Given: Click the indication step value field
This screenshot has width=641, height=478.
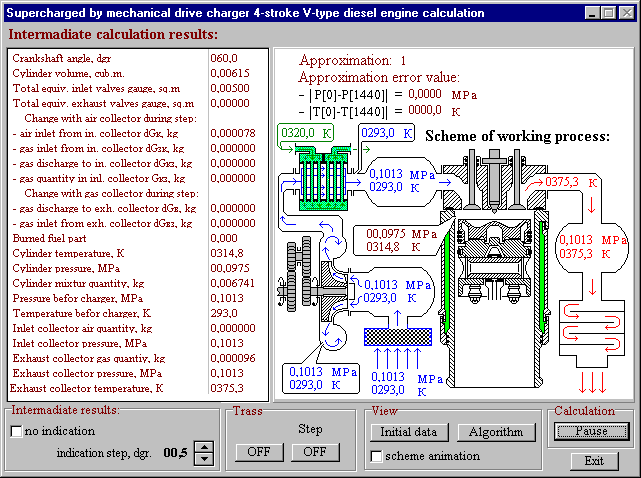Looking at the screenshot, I should (x=174, y=453).
